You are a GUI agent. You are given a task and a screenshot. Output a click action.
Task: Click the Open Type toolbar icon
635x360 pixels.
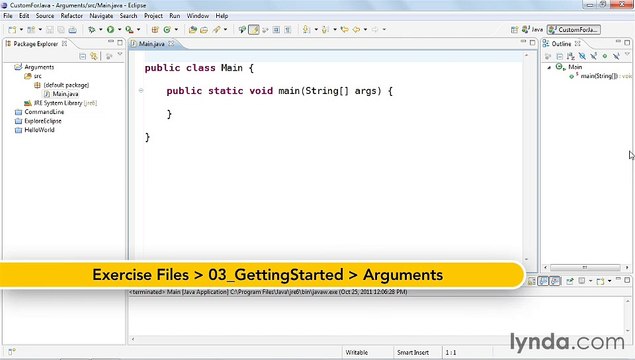point(193,30)
